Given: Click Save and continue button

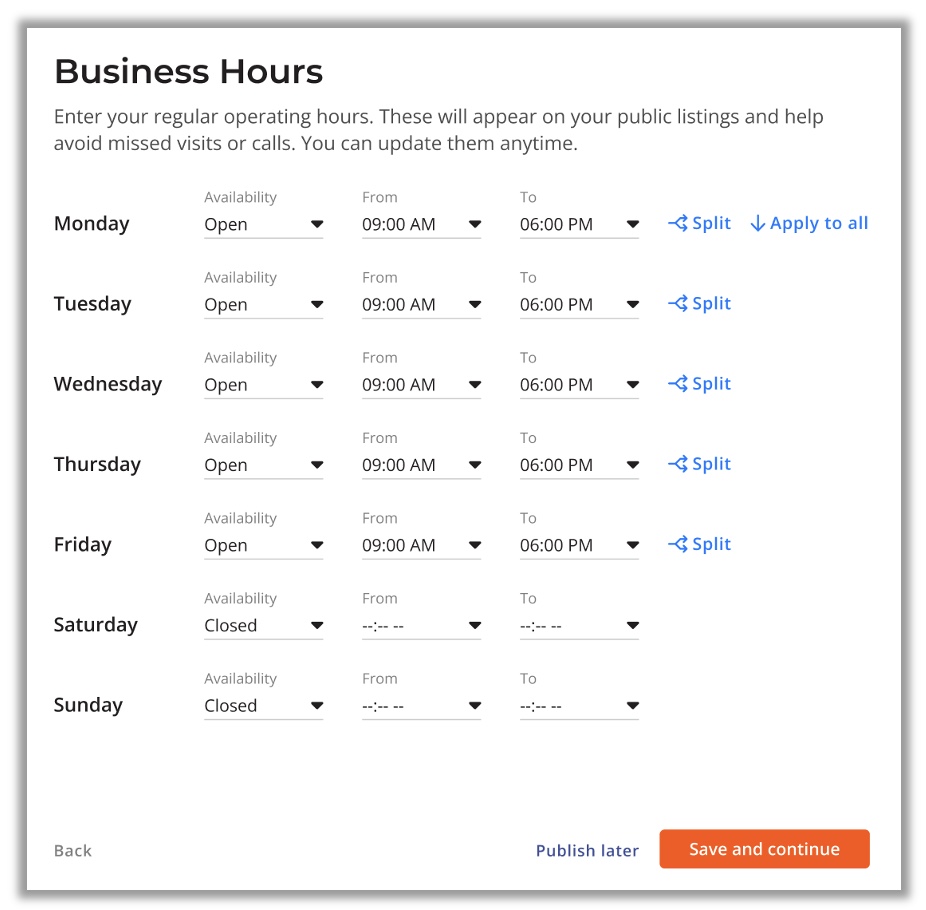Looking at the screenshot, I should point(764,849).
